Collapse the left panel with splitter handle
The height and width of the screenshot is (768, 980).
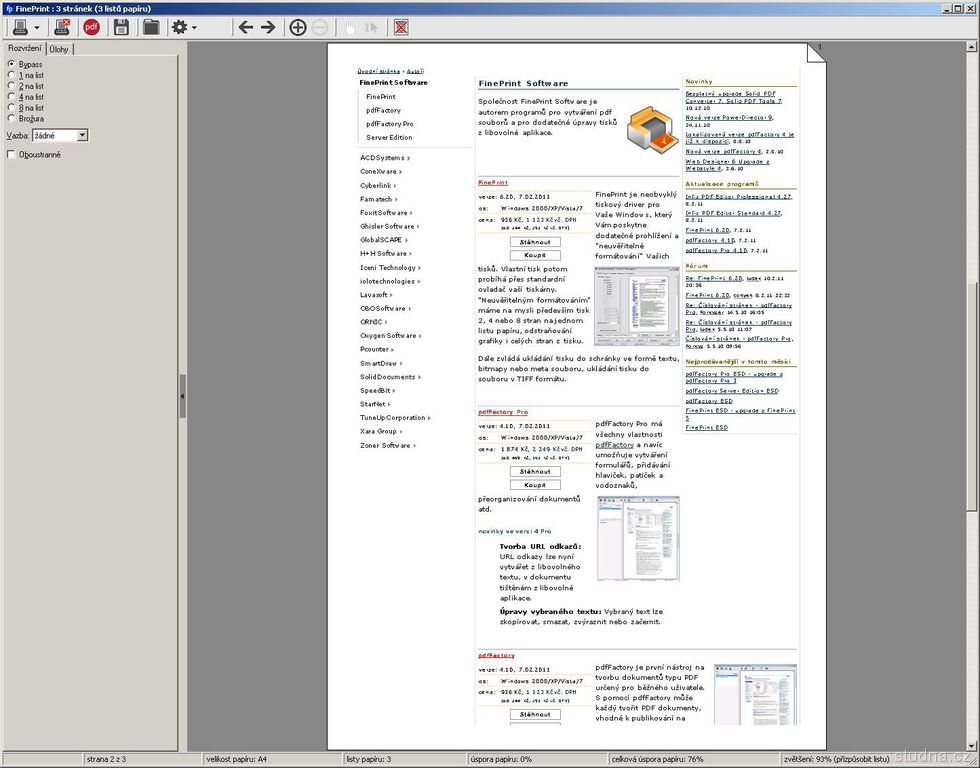tap(182, 396)
